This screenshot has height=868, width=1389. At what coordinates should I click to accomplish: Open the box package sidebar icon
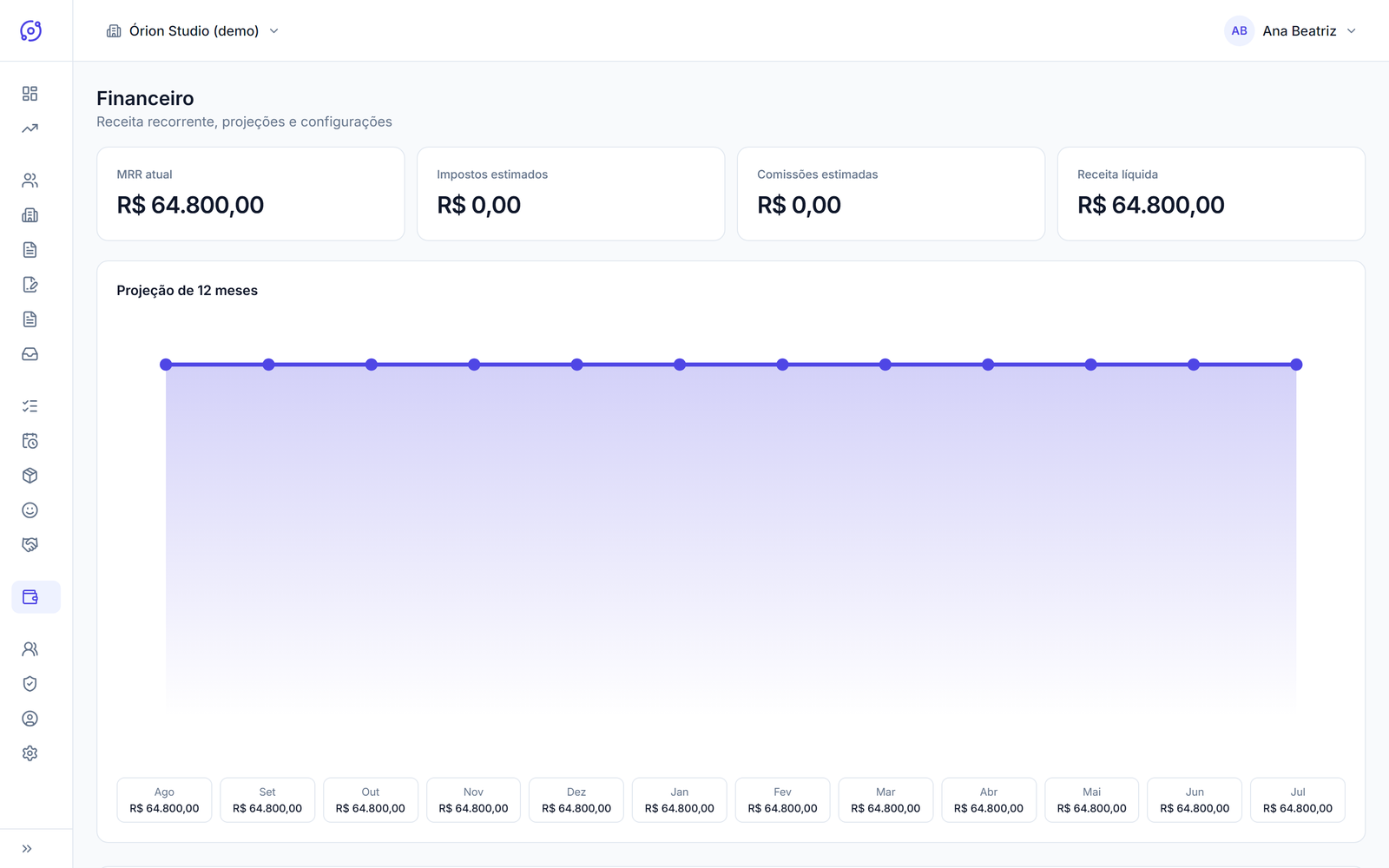click(30, 476)
